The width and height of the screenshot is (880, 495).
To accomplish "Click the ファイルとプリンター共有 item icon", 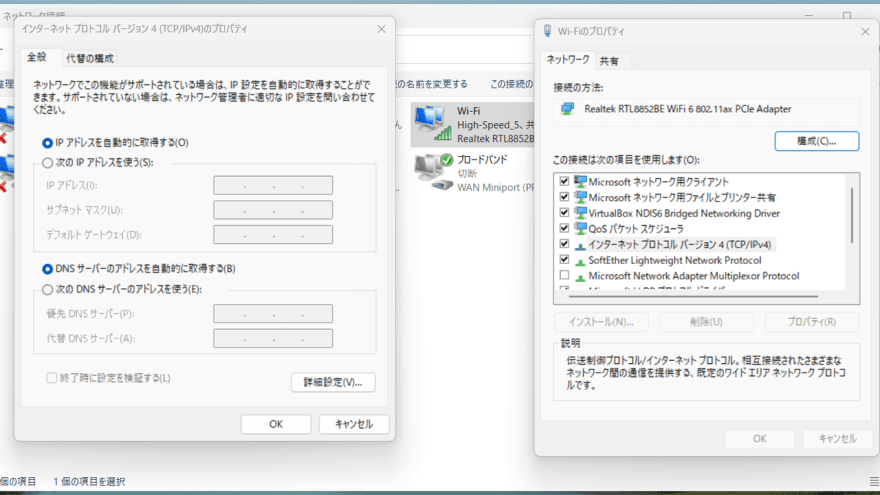I will point(580,197).
